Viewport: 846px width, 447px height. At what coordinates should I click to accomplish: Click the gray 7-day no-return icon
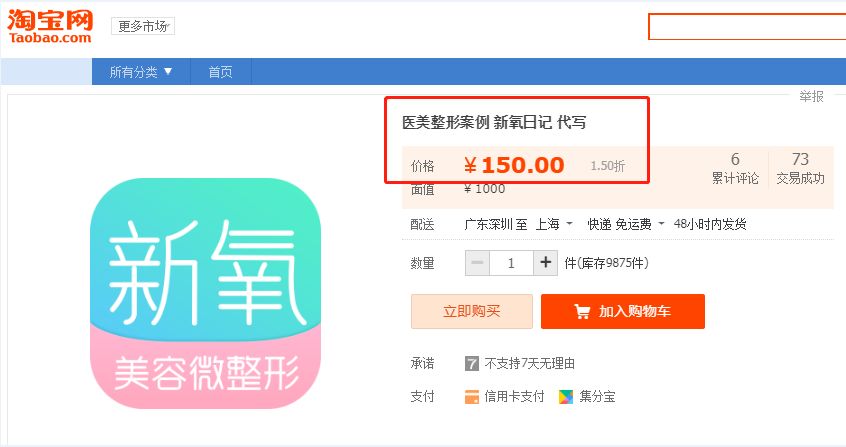click(x=472, y=363)
